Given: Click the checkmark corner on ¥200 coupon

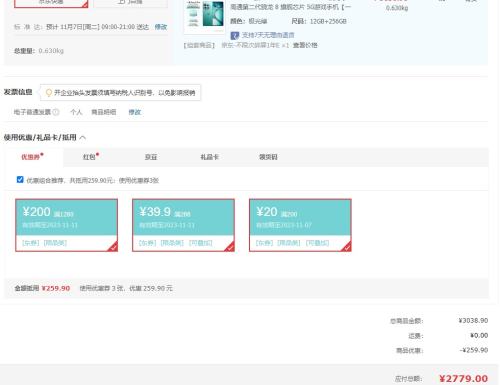Looking at the screenshot, I should [x=113, y=247].
